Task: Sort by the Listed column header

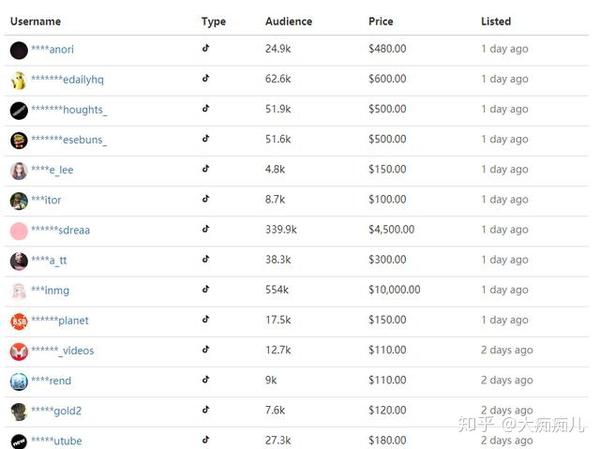Action: (496, 21)
